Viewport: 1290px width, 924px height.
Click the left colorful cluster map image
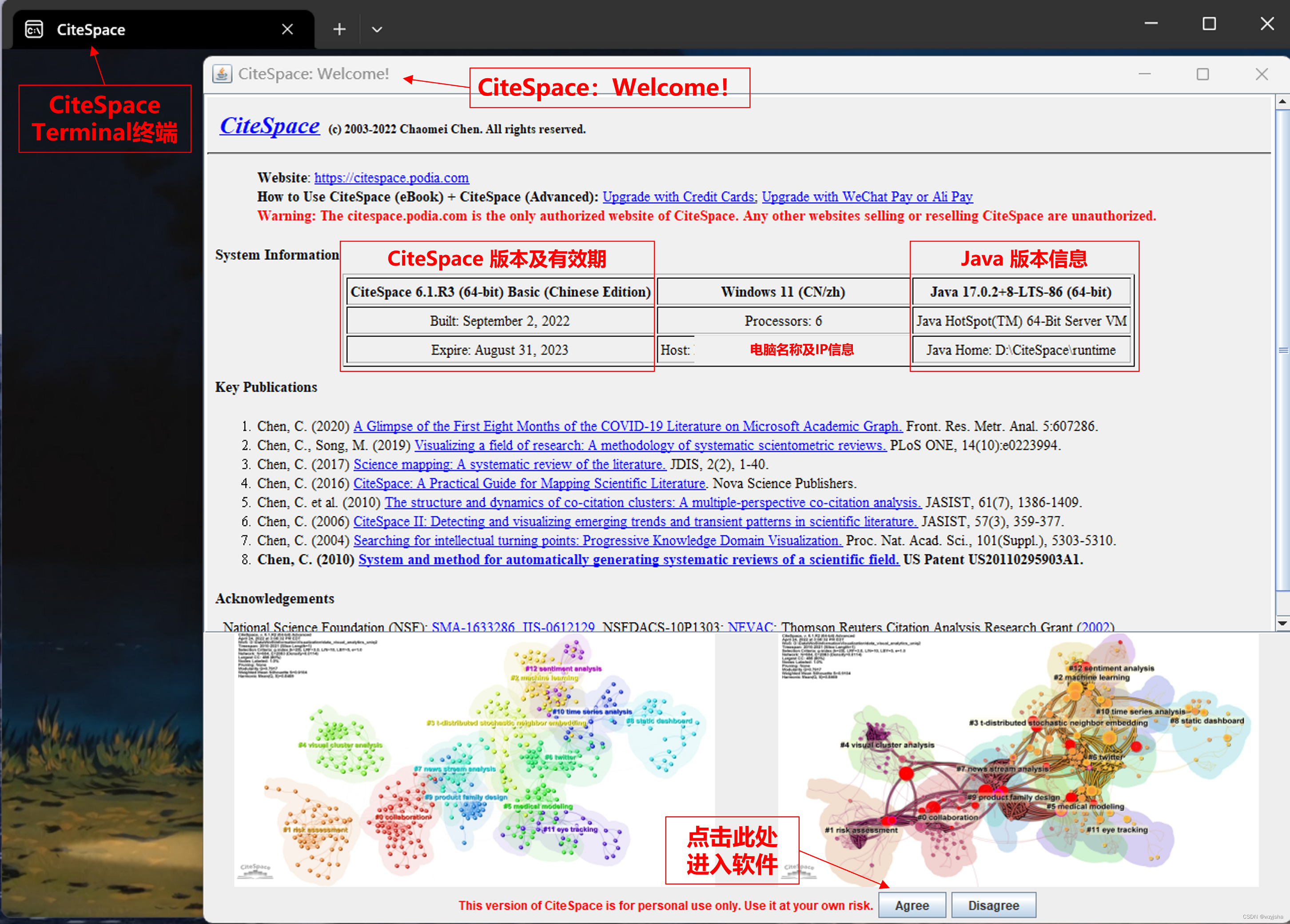point(474,760)
